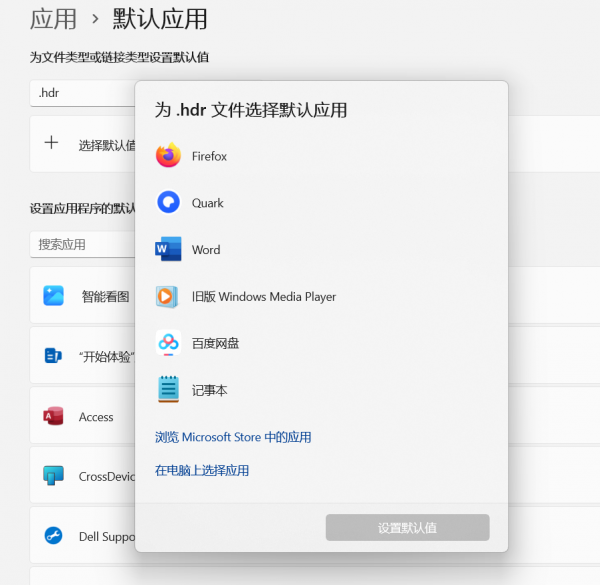The width and height of the screenshot is (600, 585).
Task: Go back to 应用 breadcrumb
Action: click(53, 19)
